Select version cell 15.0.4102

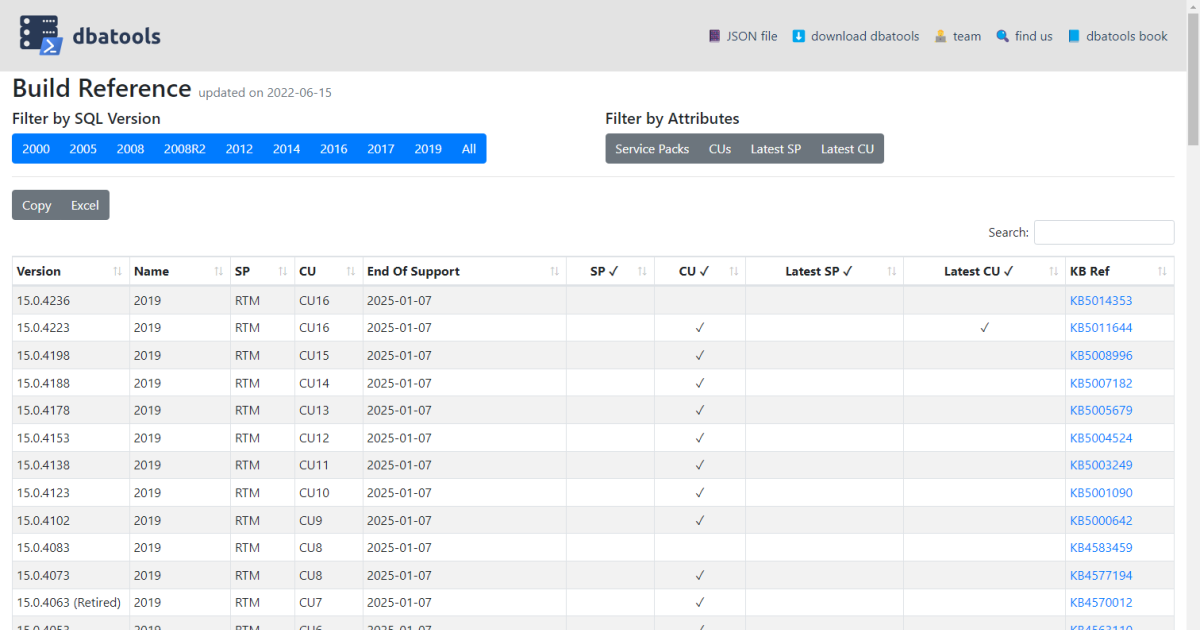coord(71,520)
